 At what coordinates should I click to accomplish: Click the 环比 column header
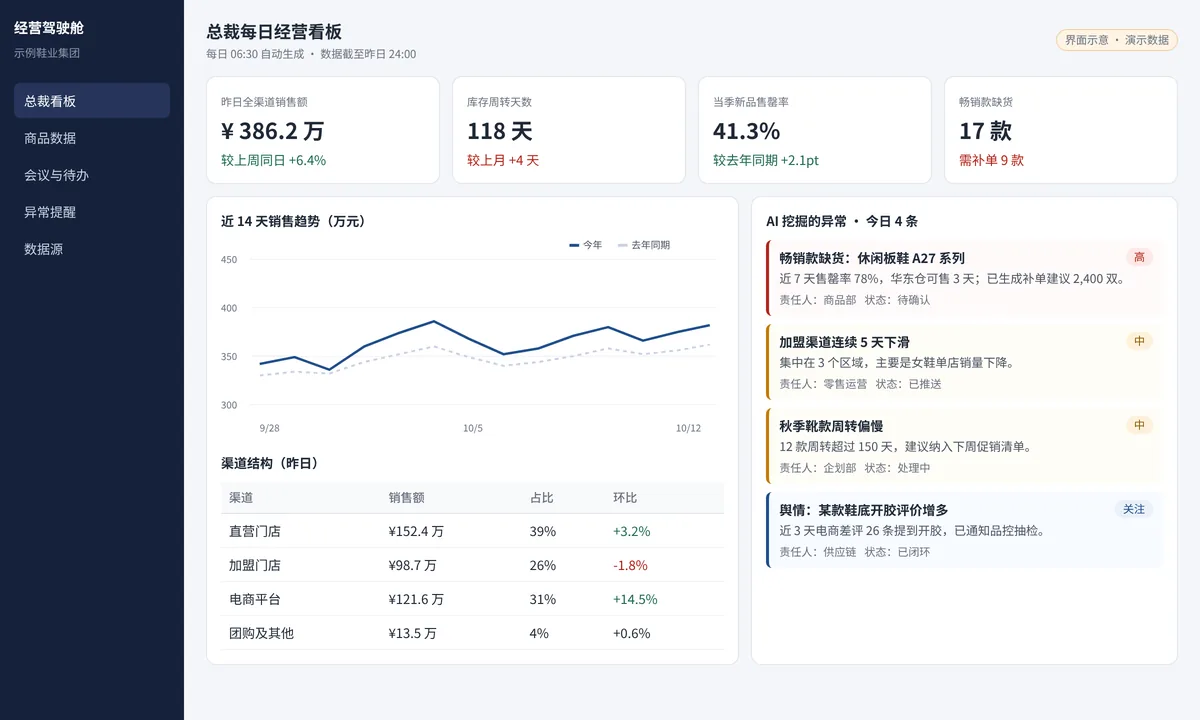coord(625,498)
